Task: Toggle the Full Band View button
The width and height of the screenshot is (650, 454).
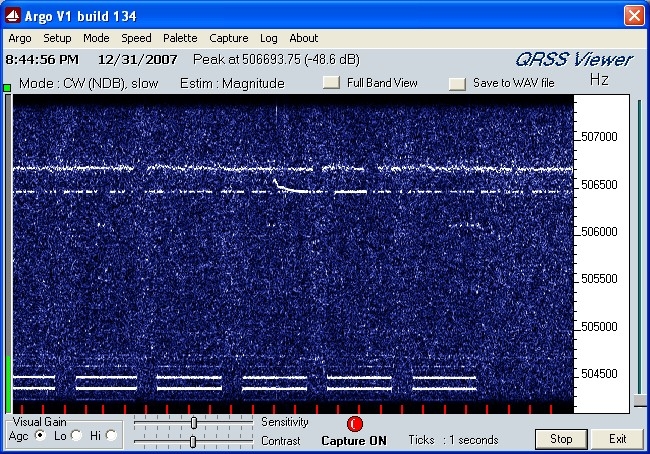Action: pyautogui.click(x=331, y=82)
